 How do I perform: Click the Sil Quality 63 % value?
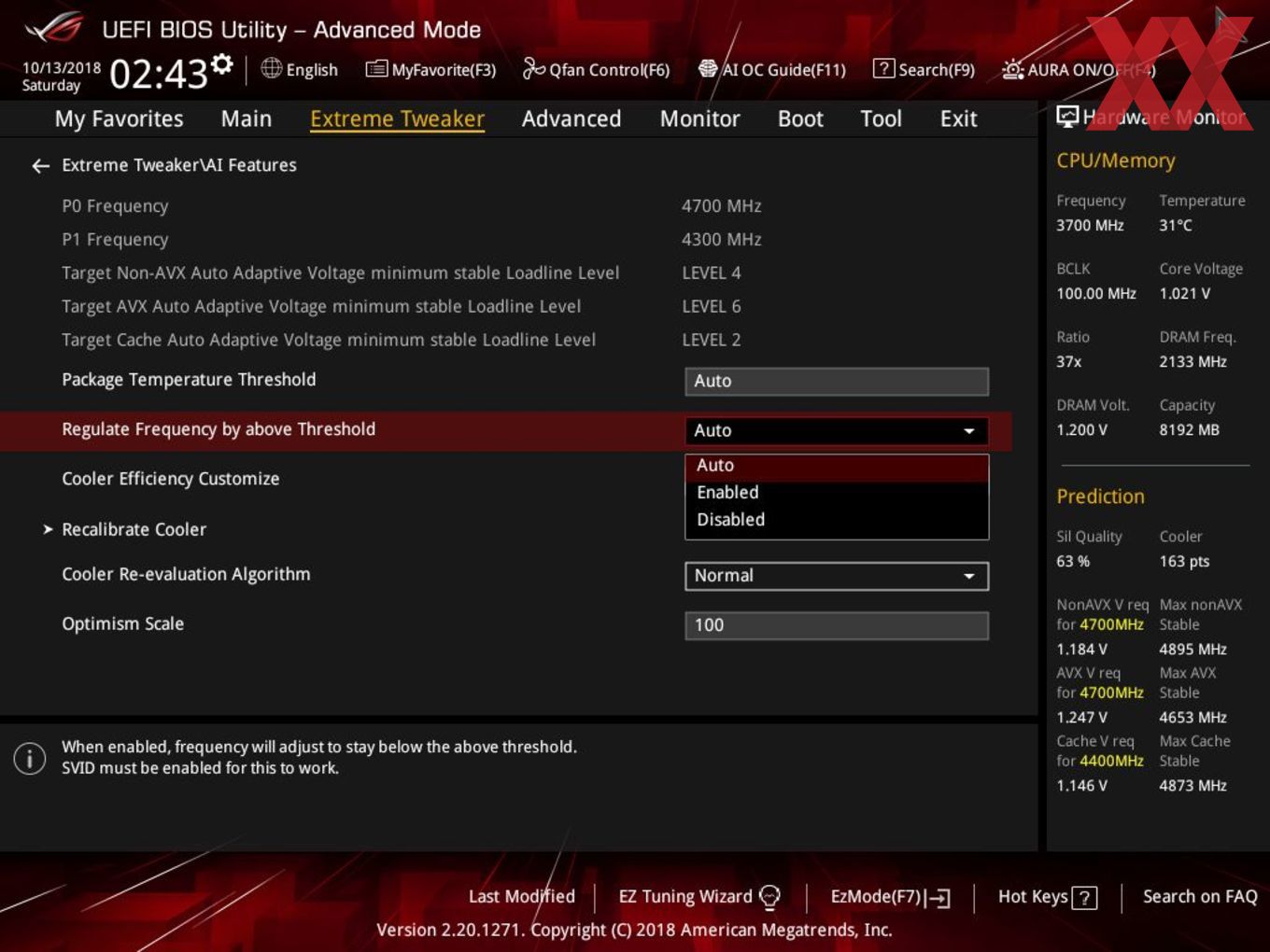pos(1073,562)
